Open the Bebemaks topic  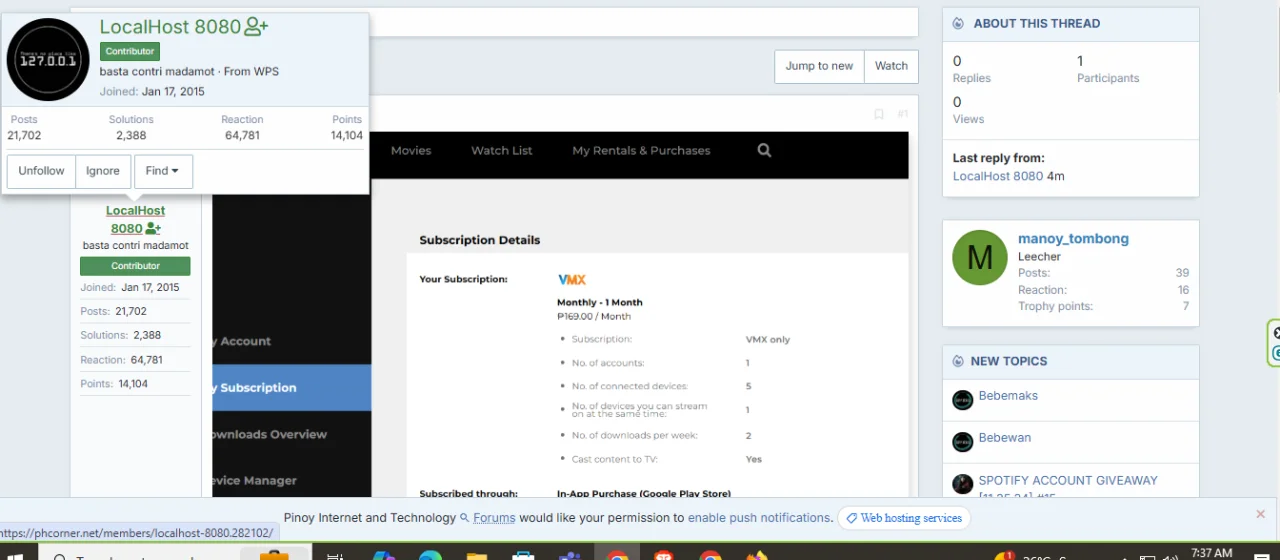click(x=1008, y=396)
